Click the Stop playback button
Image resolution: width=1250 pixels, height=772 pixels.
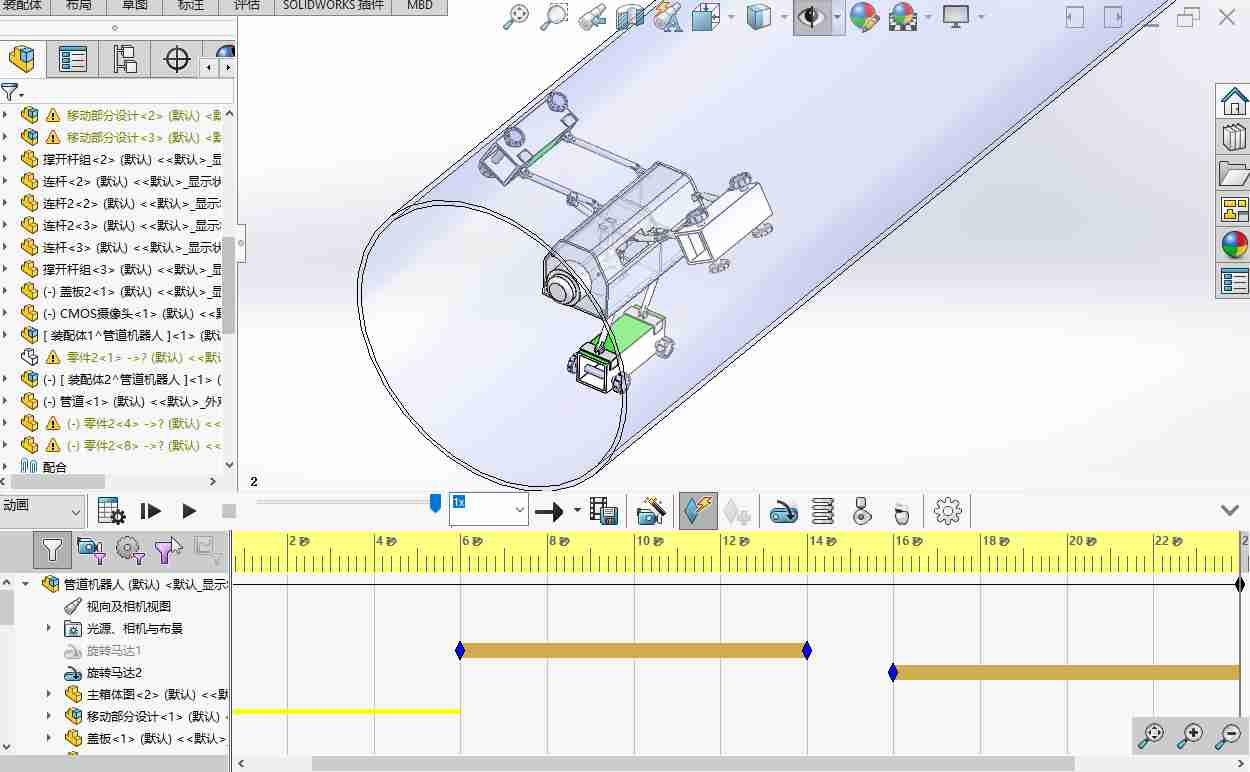click(228, 511)
